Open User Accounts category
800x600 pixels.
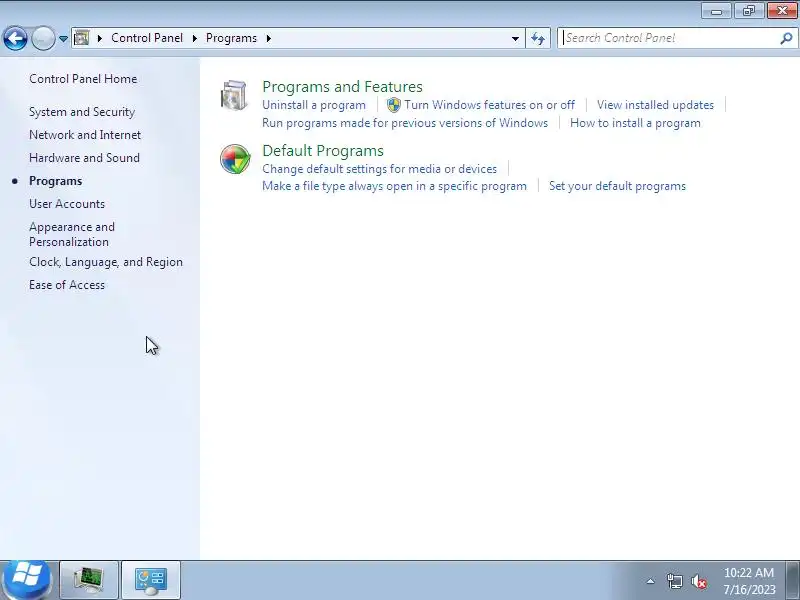pyautogui.click(x=67, y=204)
